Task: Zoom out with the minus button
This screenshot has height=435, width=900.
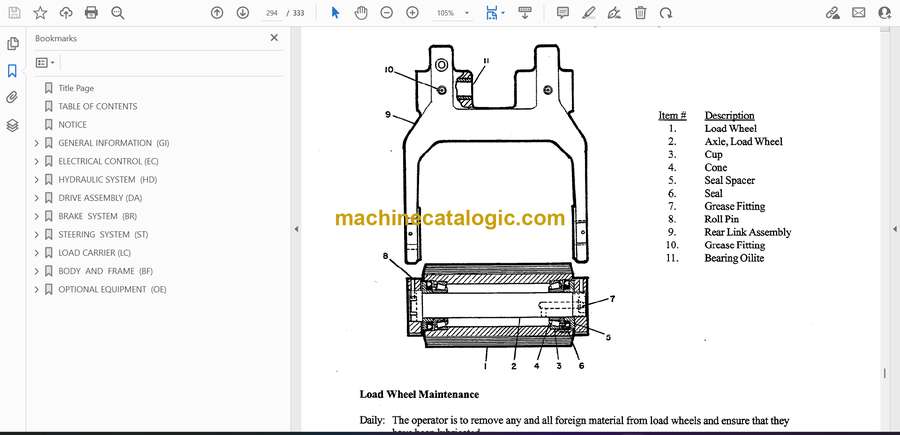Action: point(387,13)
